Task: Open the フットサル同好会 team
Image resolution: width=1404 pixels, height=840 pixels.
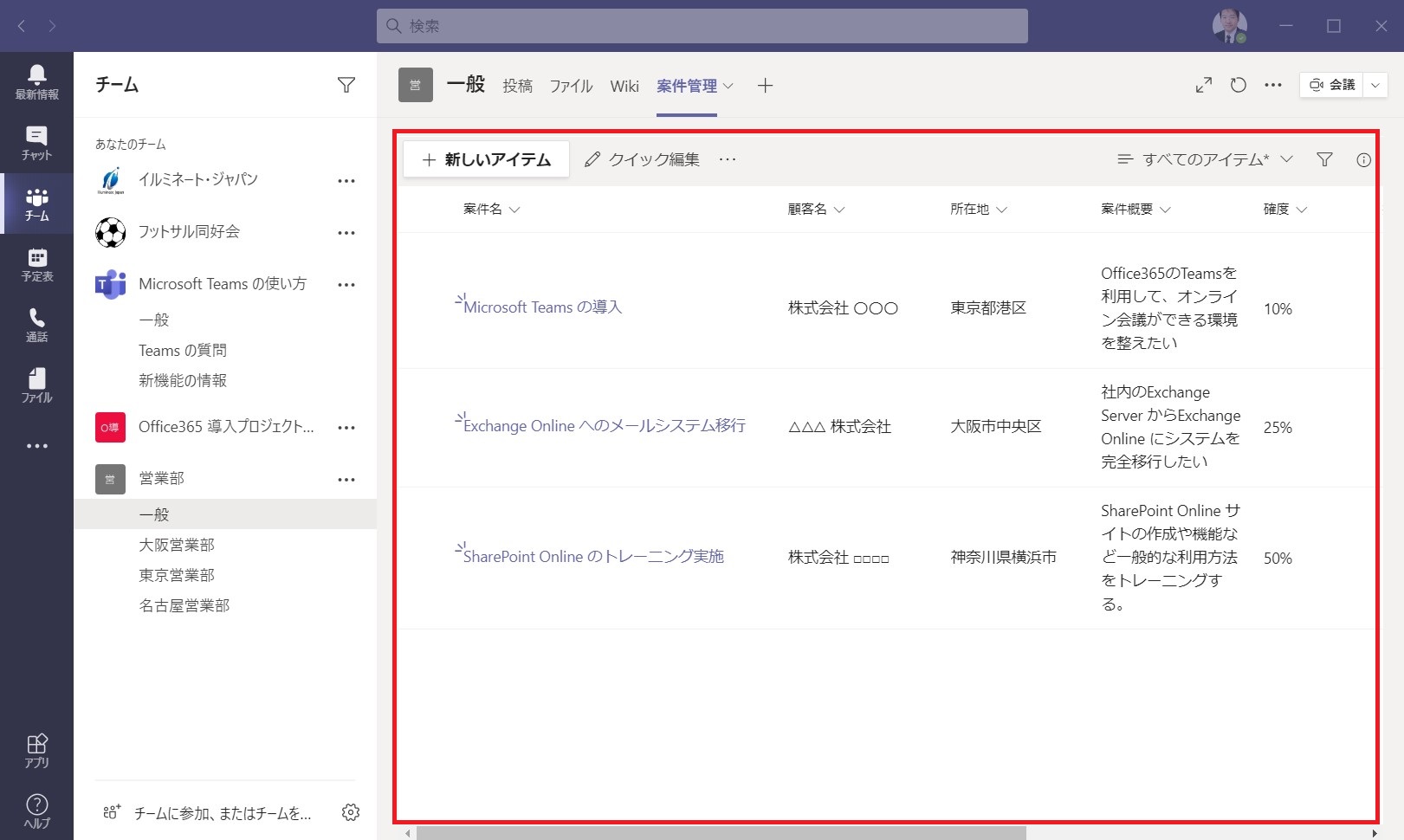Action: [189, 232]
